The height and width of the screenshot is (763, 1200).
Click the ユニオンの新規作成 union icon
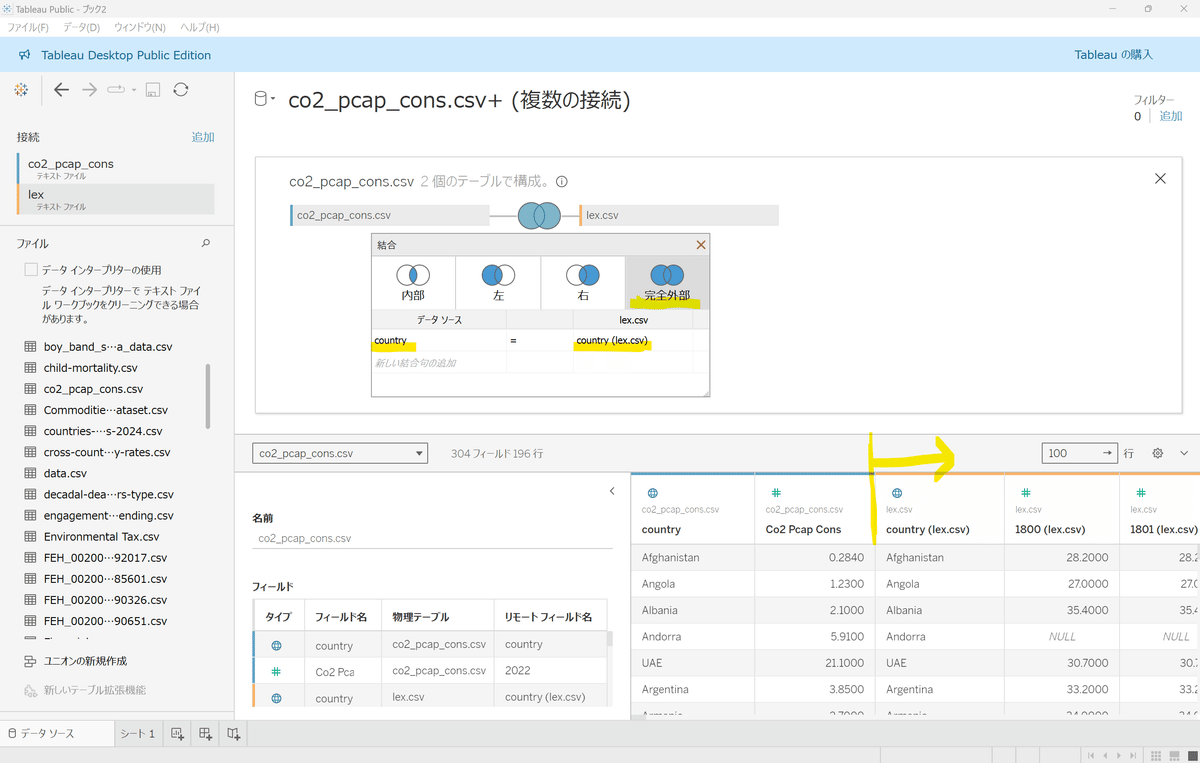30,661
